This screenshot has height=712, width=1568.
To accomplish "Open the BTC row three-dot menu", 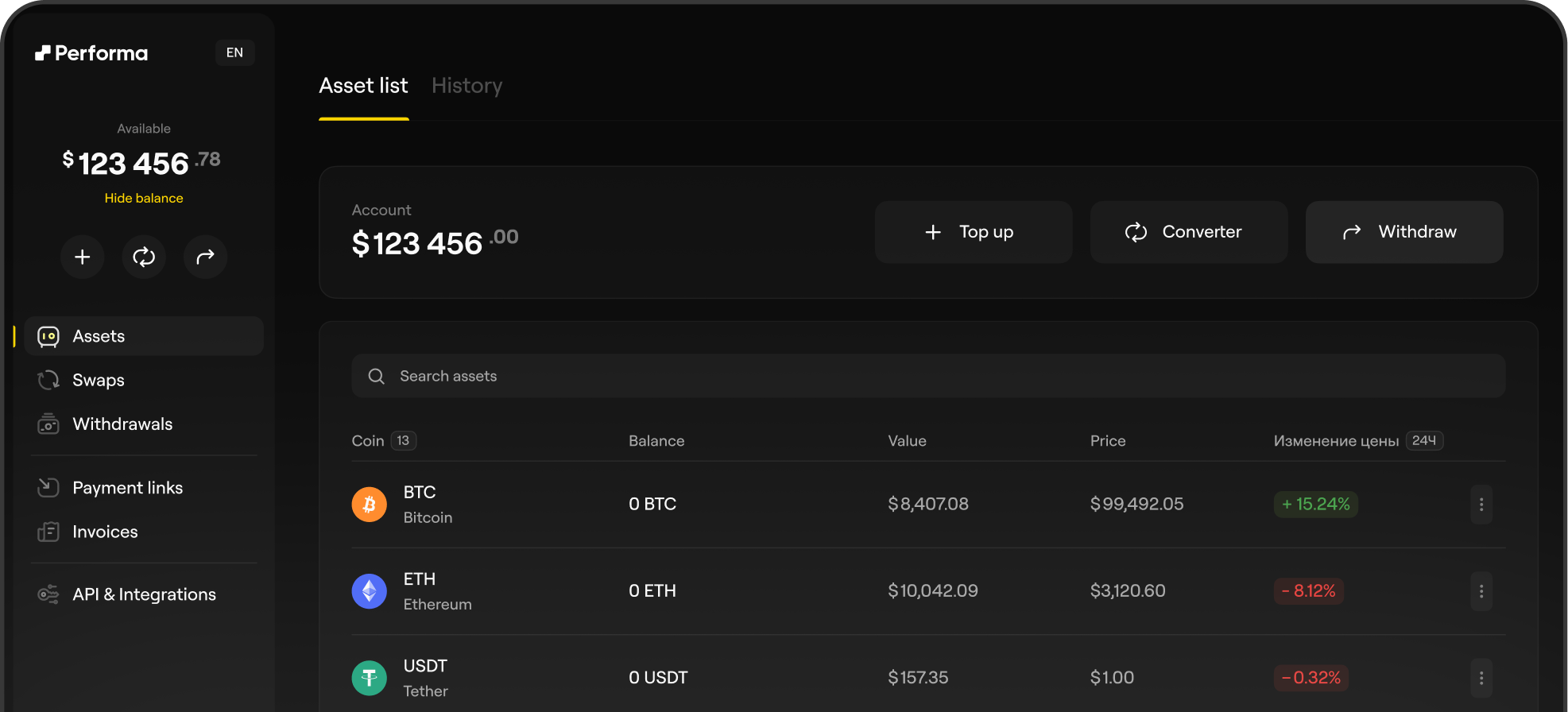I will (x=1481, y=505).
